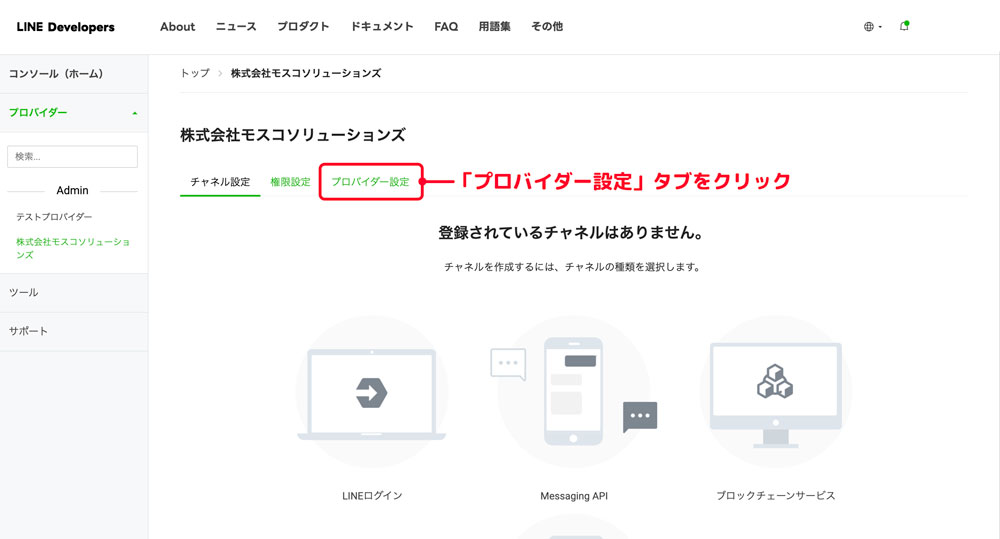Select テストプロバイダー in provider list
This screenshot has height=539, width=1000.
click(x=54, y=217)
